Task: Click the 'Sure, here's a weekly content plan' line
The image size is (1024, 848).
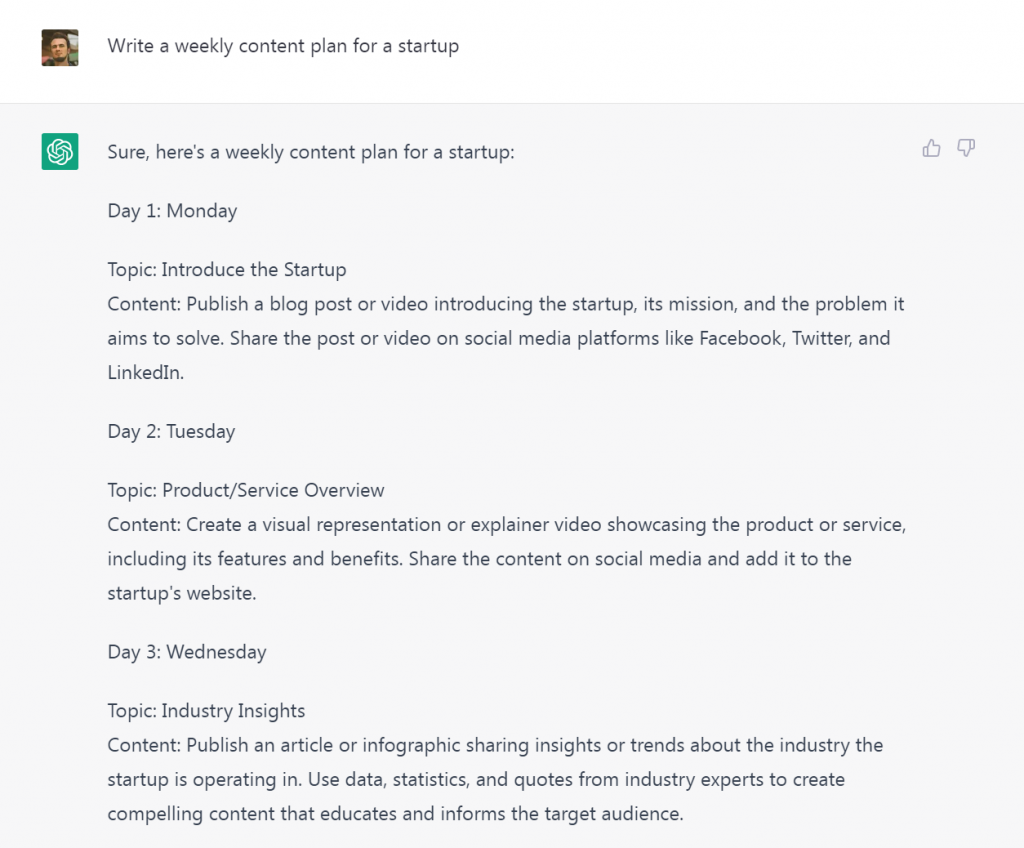Action: pyautogui.click(x=311, y=152)
